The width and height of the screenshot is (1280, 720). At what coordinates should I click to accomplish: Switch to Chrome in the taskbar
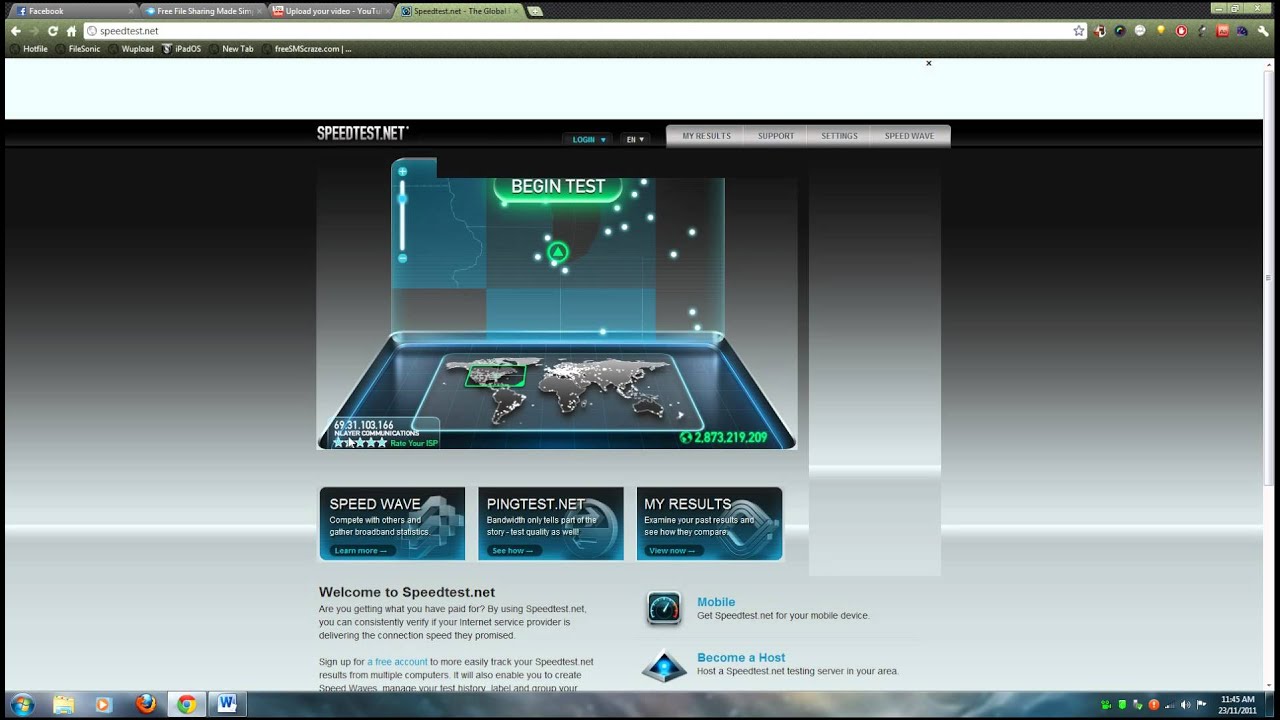[186, 704]
